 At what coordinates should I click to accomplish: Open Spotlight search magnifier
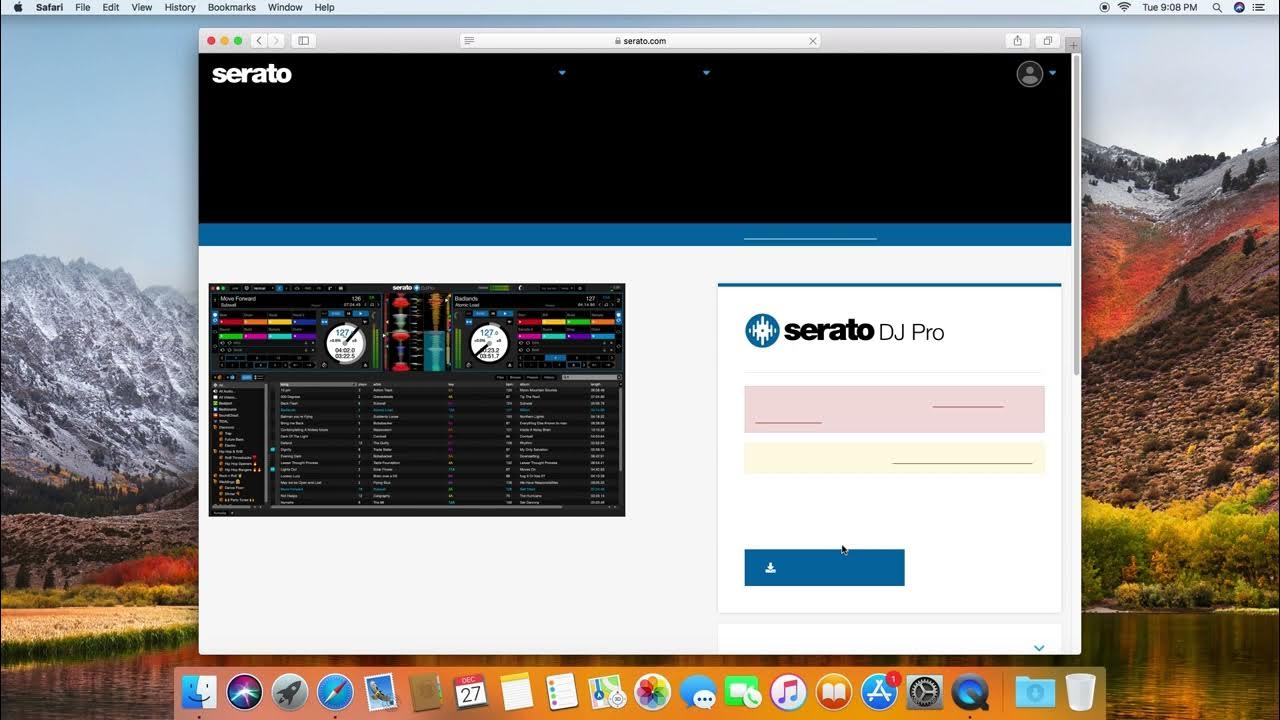(x=1217, y=7)
